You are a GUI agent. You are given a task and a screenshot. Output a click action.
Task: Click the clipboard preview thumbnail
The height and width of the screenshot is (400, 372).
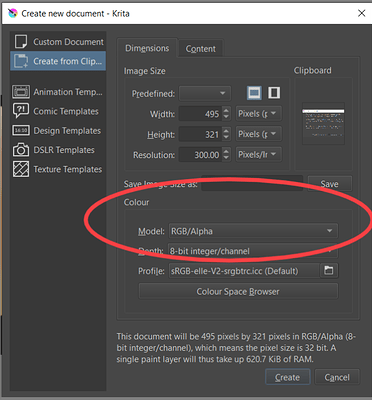point(323,124)
